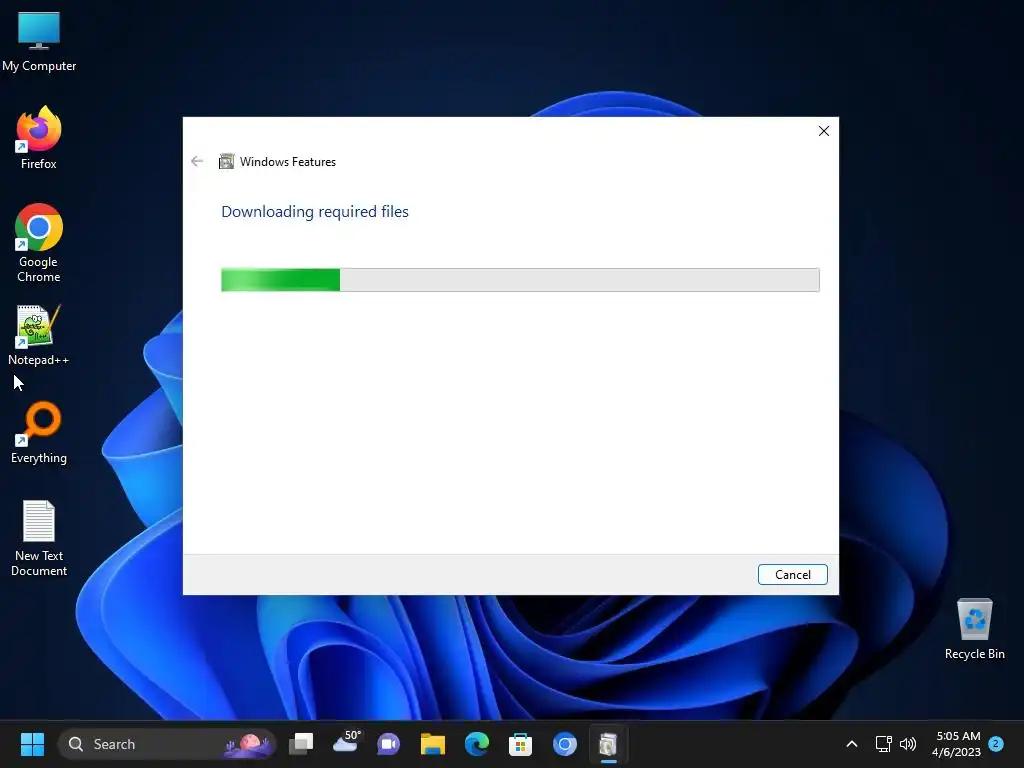Image resolution: width=1024 pixels, height=768 pixels.
Task: Open Task View from taskbar
Action: (301, 744)
